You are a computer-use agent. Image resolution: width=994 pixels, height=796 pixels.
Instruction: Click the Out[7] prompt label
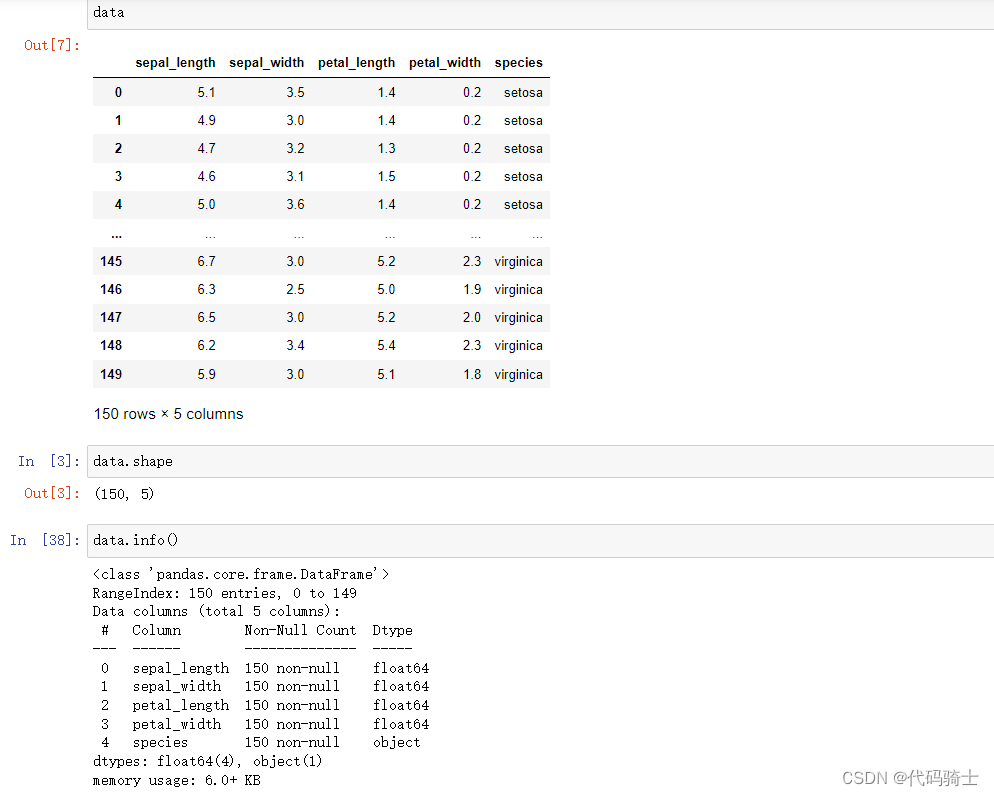(x=52, y=46)
